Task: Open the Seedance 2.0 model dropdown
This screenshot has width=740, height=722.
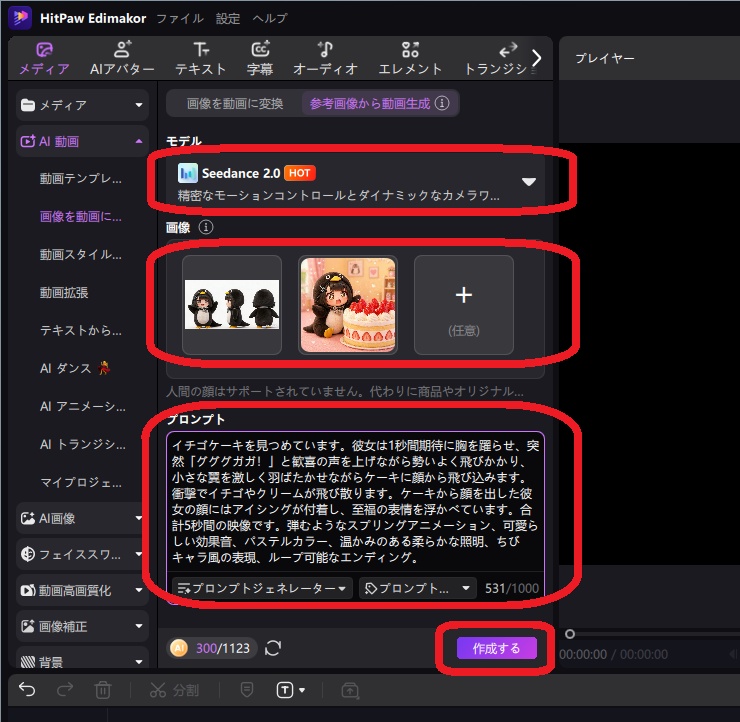Action: (x=355, y=182)
